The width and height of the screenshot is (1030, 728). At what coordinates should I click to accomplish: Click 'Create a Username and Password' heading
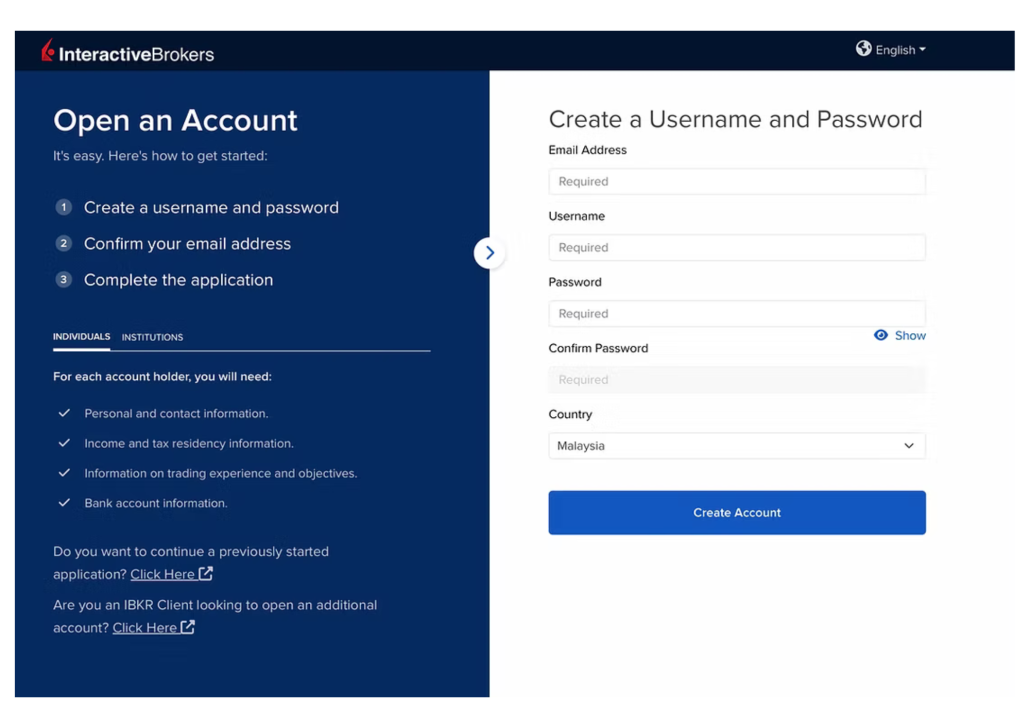[736, 120]
